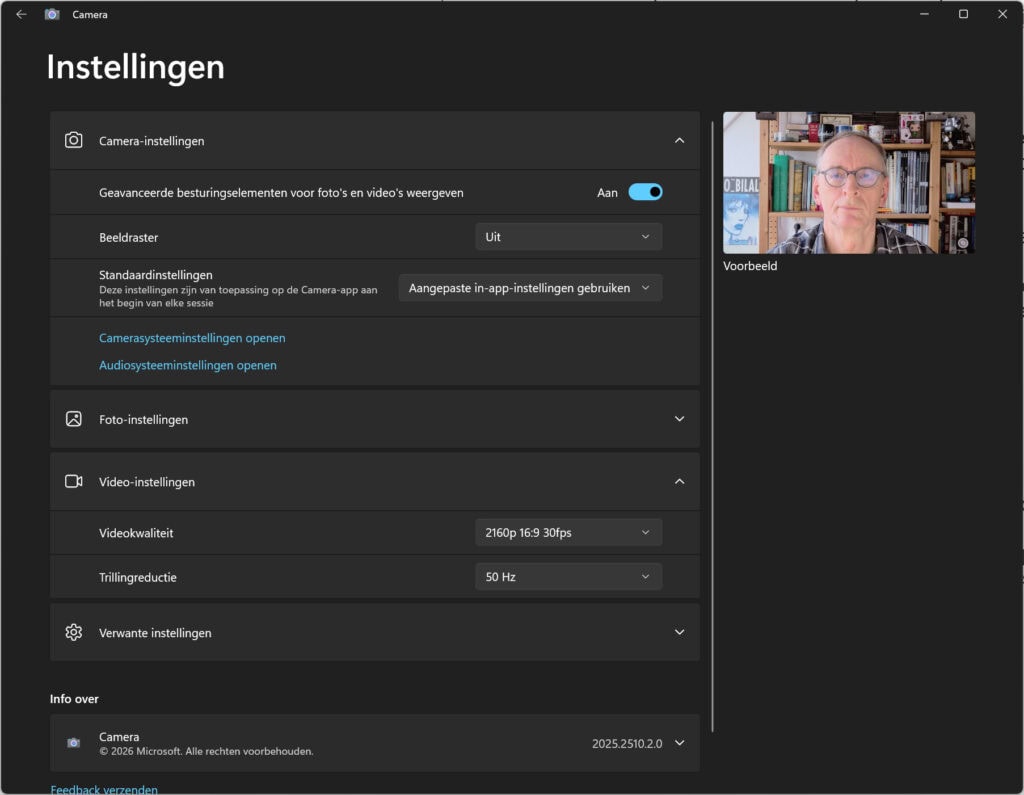Click the back arrow in title bar
The height and width of the screenshot is (795, 1024).
click(21, 15)
